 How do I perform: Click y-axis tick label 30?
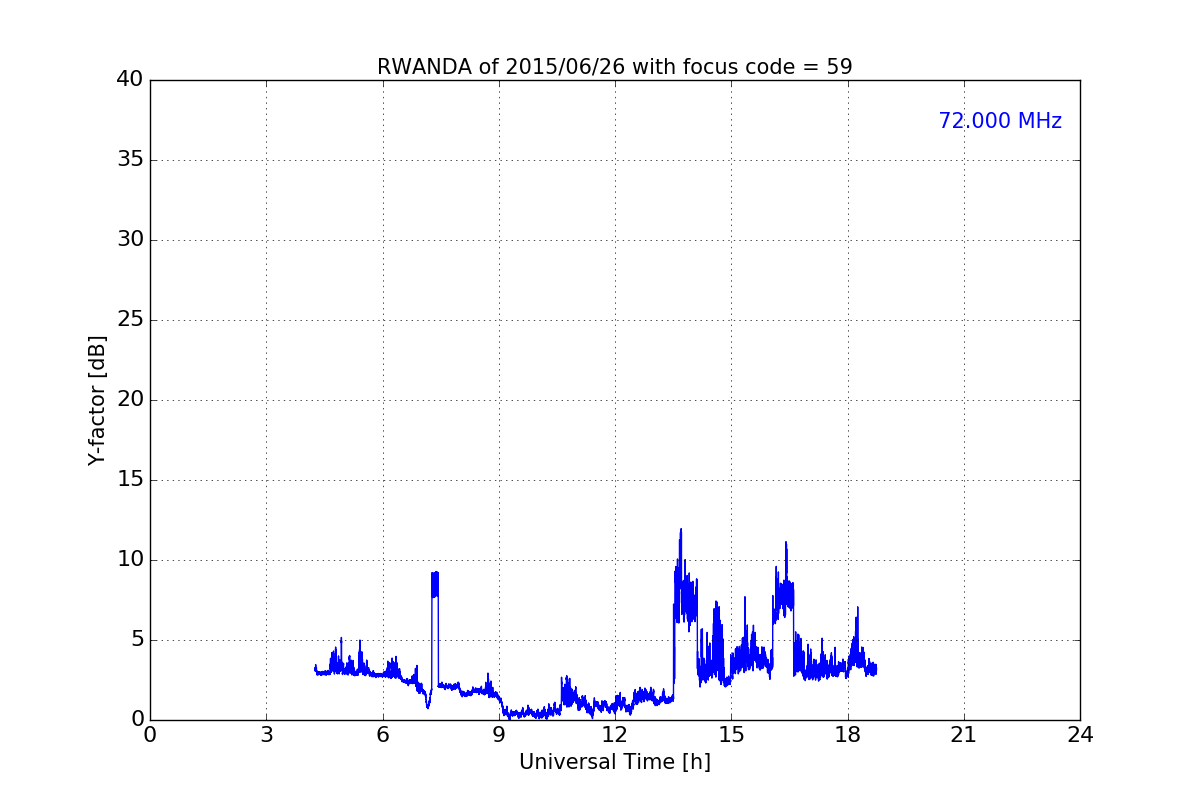pos(130,240)
